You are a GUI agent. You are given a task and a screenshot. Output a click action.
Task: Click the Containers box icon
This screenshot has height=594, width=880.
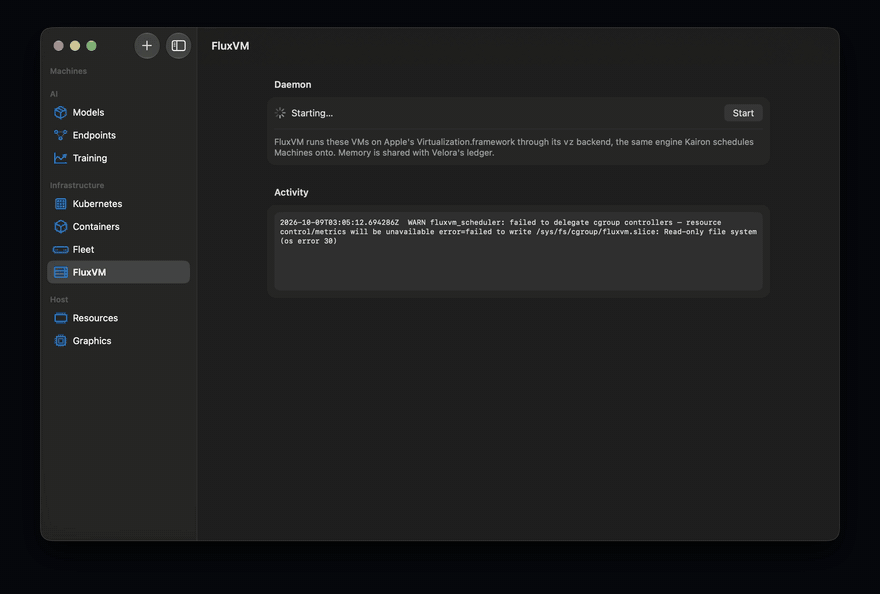[x=60, y=226]
